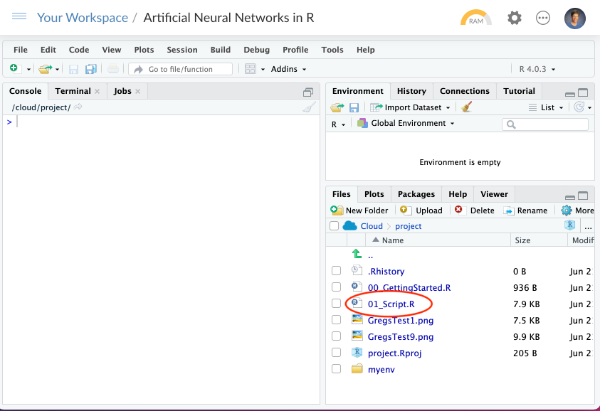Switch to the Plots tab in lower pane
600x411 pixels.
(374, 194)
